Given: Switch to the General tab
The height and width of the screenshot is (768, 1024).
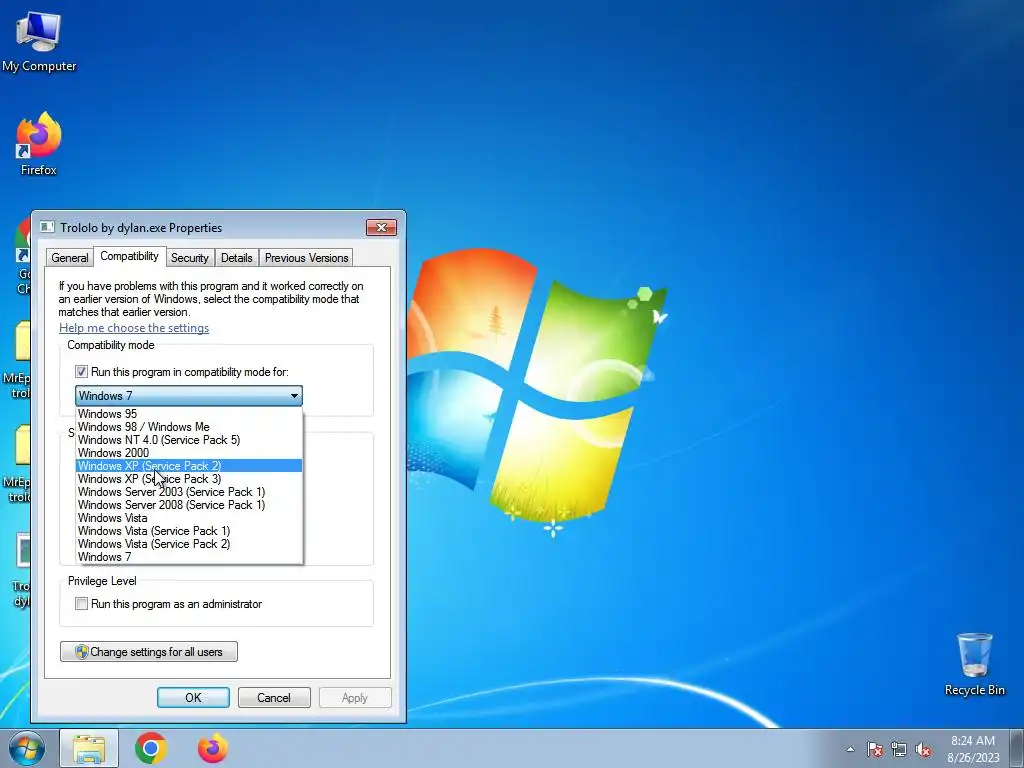Looking at the screenshot, I should [x=70, y=258].
